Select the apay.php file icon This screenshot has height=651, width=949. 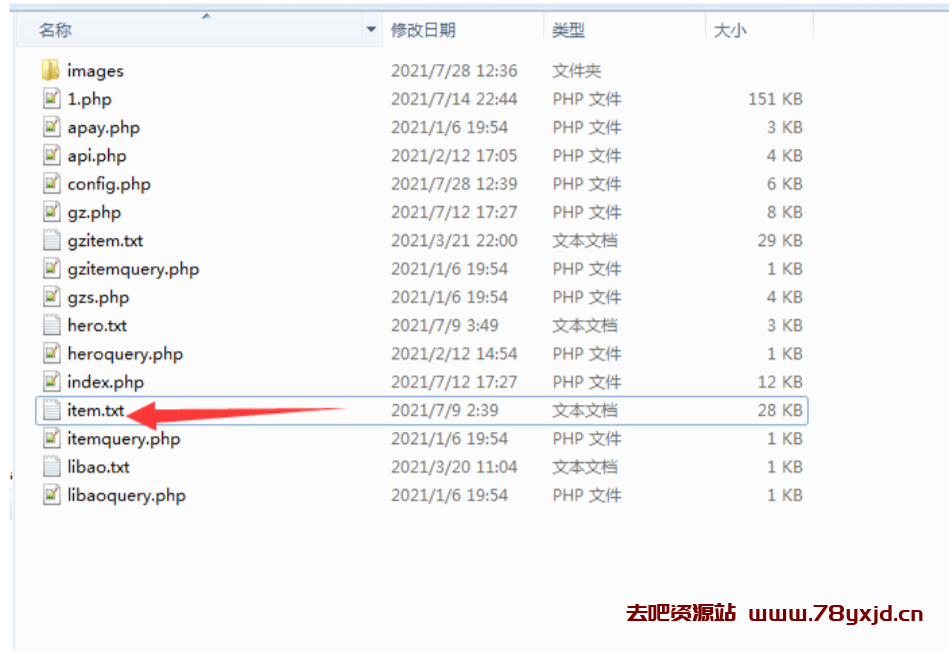51,127
